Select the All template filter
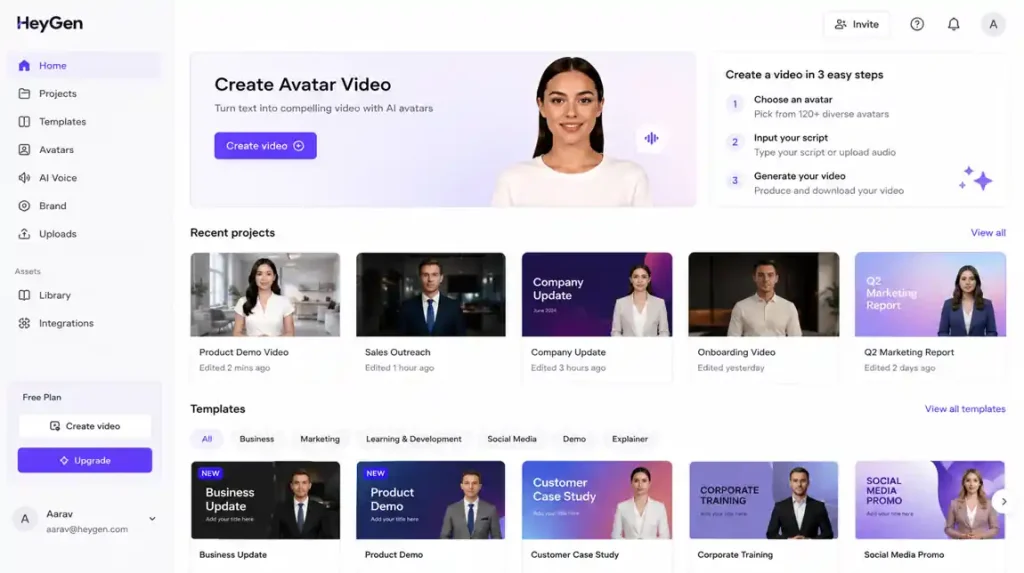 pyautogui.click(x=206, y=439)
